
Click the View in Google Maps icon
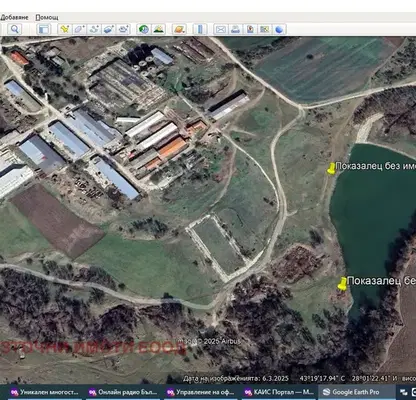click(x=265, y=29)
